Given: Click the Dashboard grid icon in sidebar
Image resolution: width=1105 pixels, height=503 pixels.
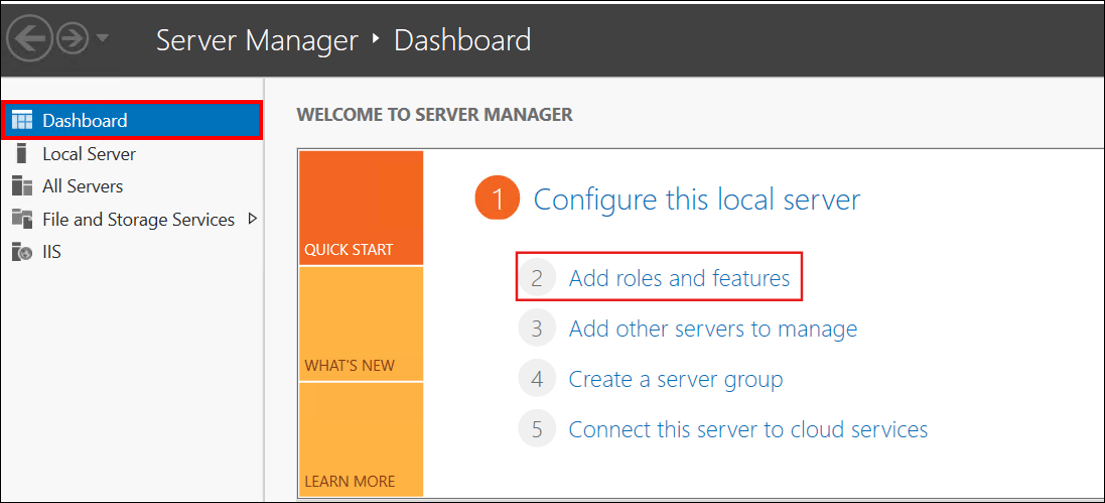Looking at the screenshot, I should (23, 120).
